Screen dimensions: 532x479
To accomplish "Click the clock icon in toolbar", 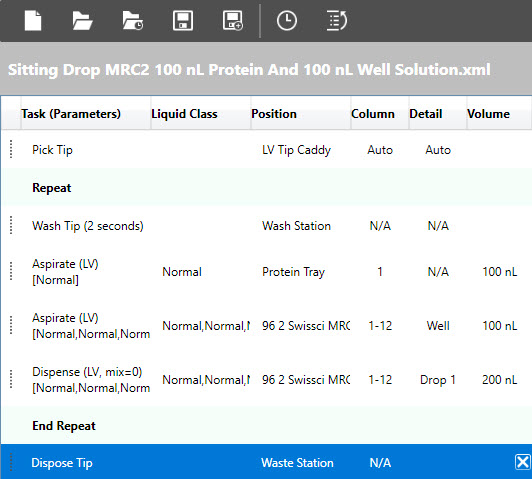I will point(287,21).
